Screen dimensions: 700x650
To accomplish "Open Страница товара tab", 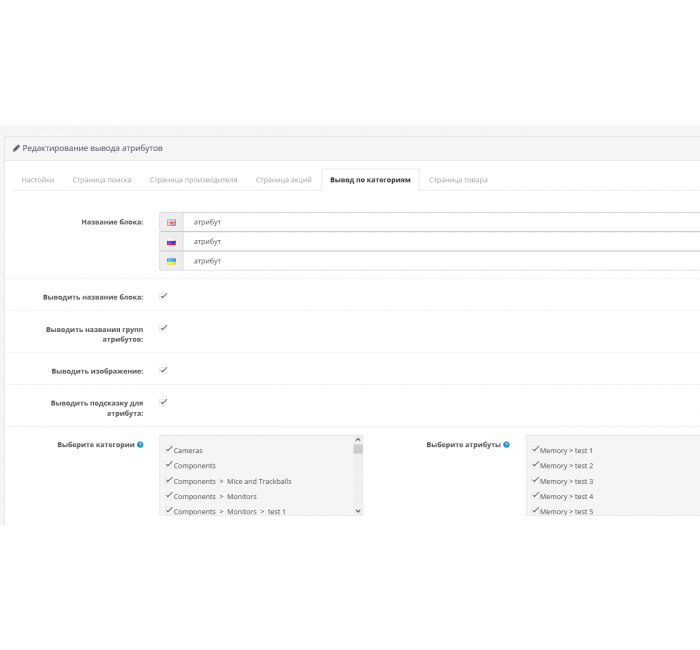I will 458,180.
